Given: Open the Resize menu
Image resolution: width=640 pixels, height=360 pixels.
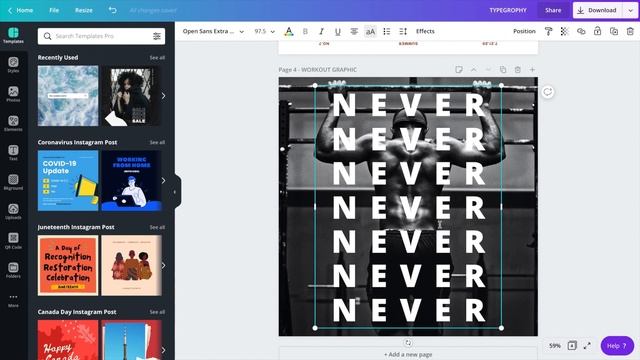Looking at the screenshot, I should point(84,10).
